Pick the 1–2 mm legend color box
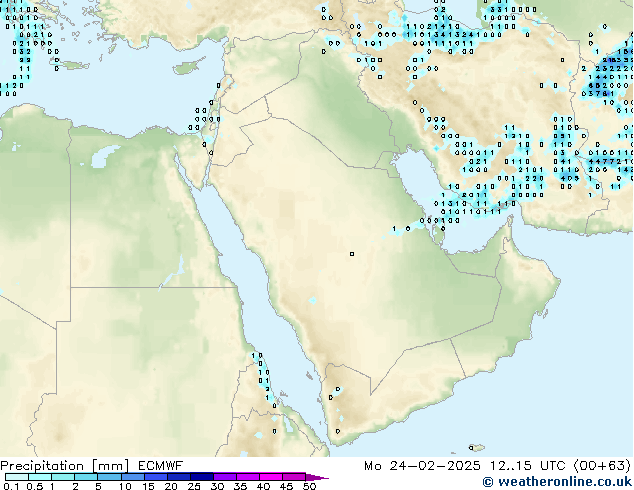 click(x=63, y=477)
